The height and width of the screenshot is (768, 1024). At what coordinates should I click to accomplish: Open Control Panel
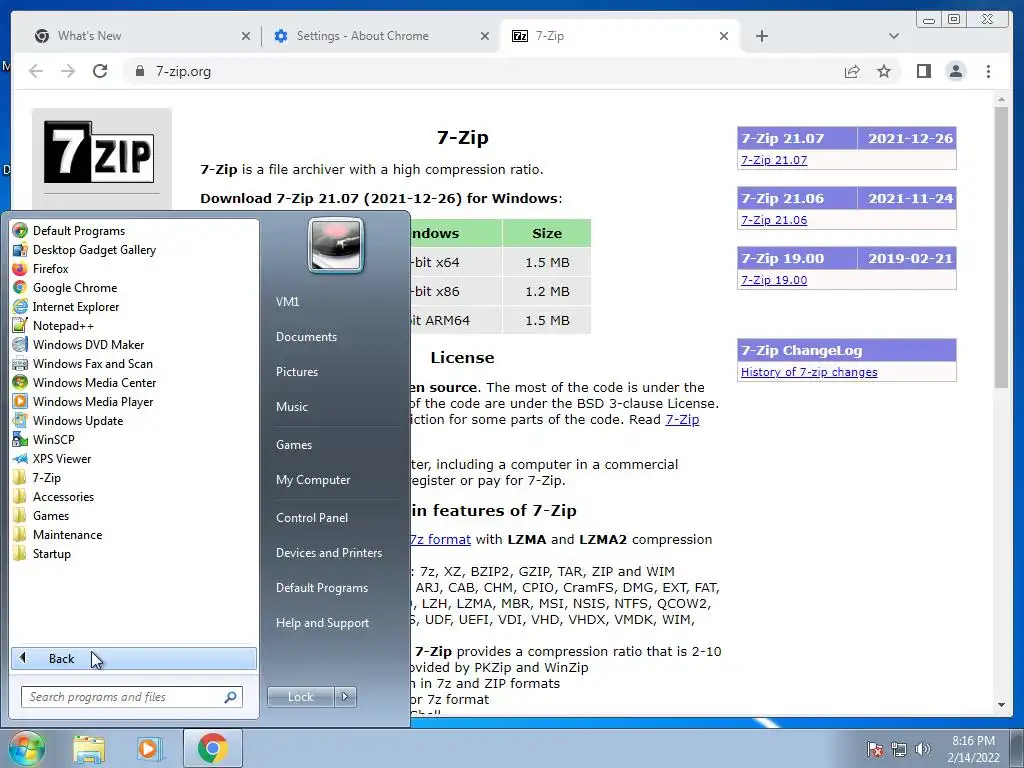(x=312, y=517)
